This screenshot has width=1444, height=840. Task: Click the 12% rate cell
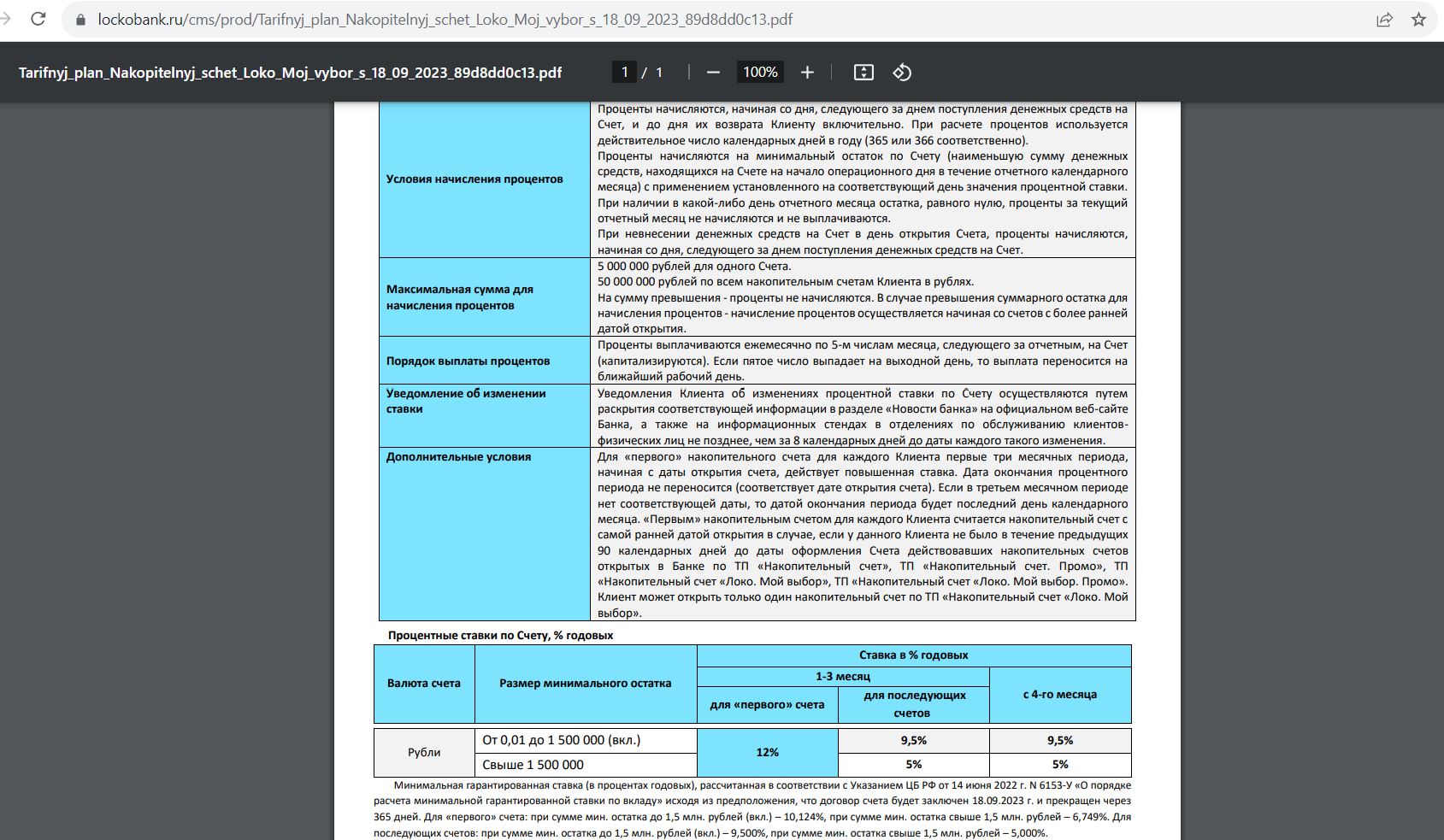[768, 753]
